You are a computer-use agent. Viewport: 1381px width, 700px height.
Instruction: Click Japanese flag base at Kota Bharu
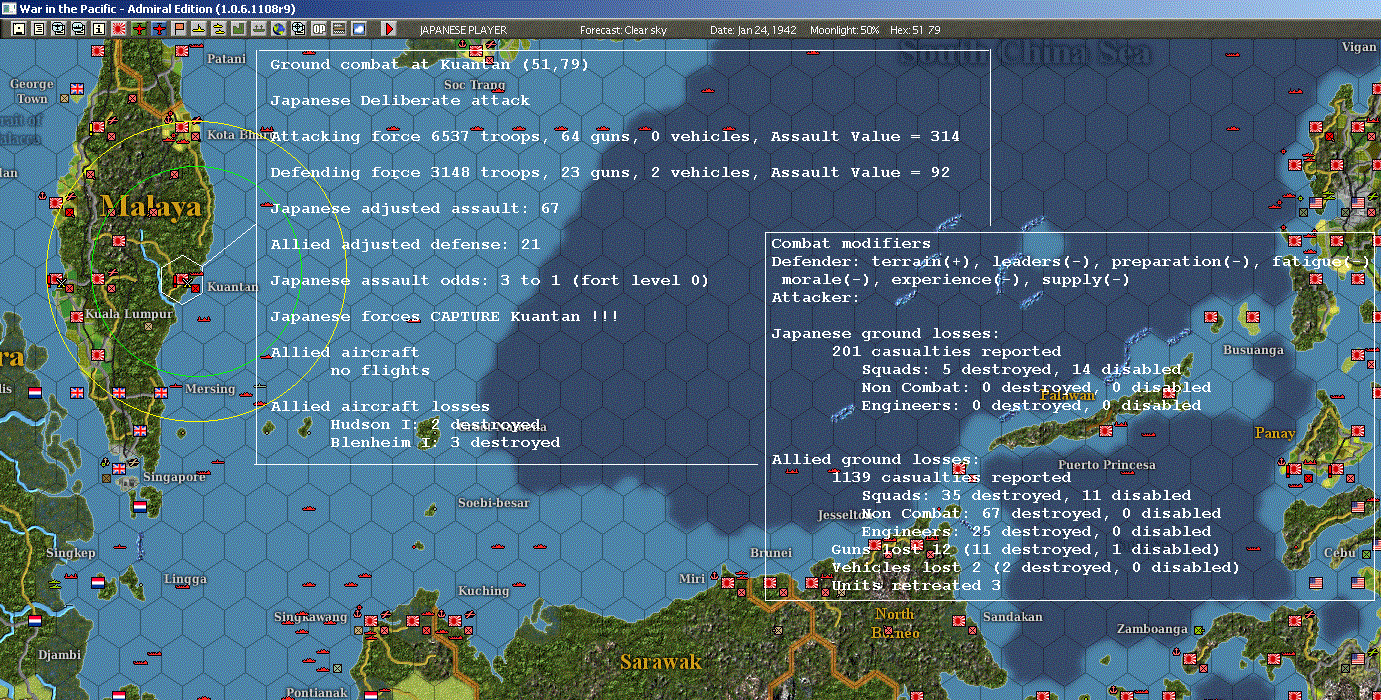click(184, 128)
